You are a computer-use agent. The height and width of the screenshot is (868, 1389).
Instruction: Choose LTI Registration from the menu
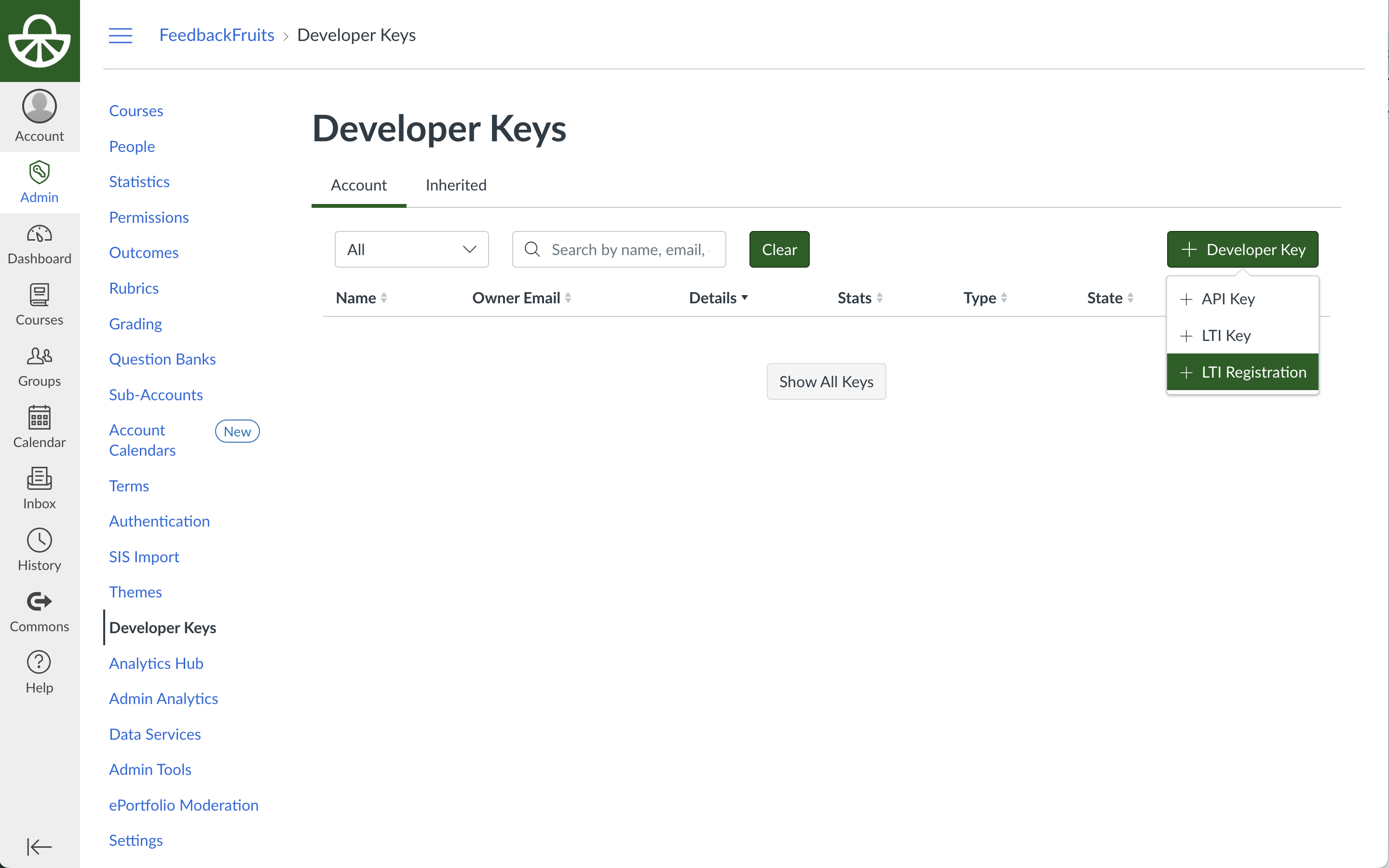[x=1242, y=372]
